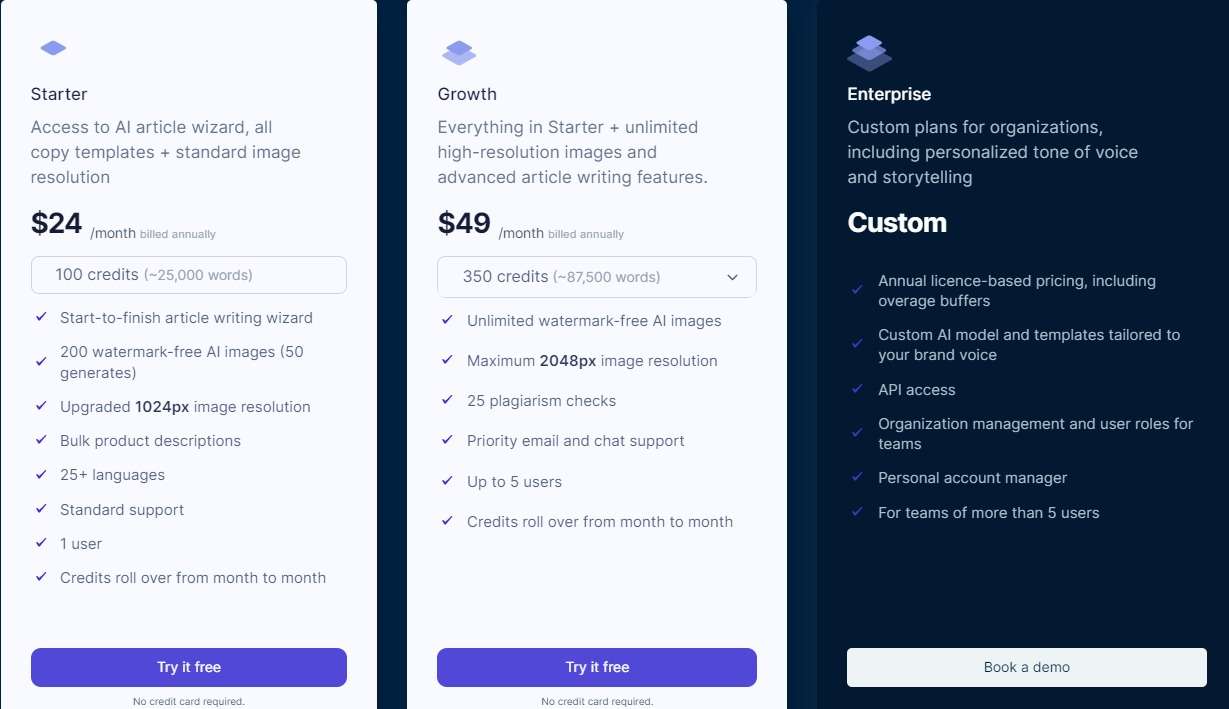Click checkmark next to Bulk product descriptions
Viewport: 1229px width, 709px height.
(x=41, y=440)
